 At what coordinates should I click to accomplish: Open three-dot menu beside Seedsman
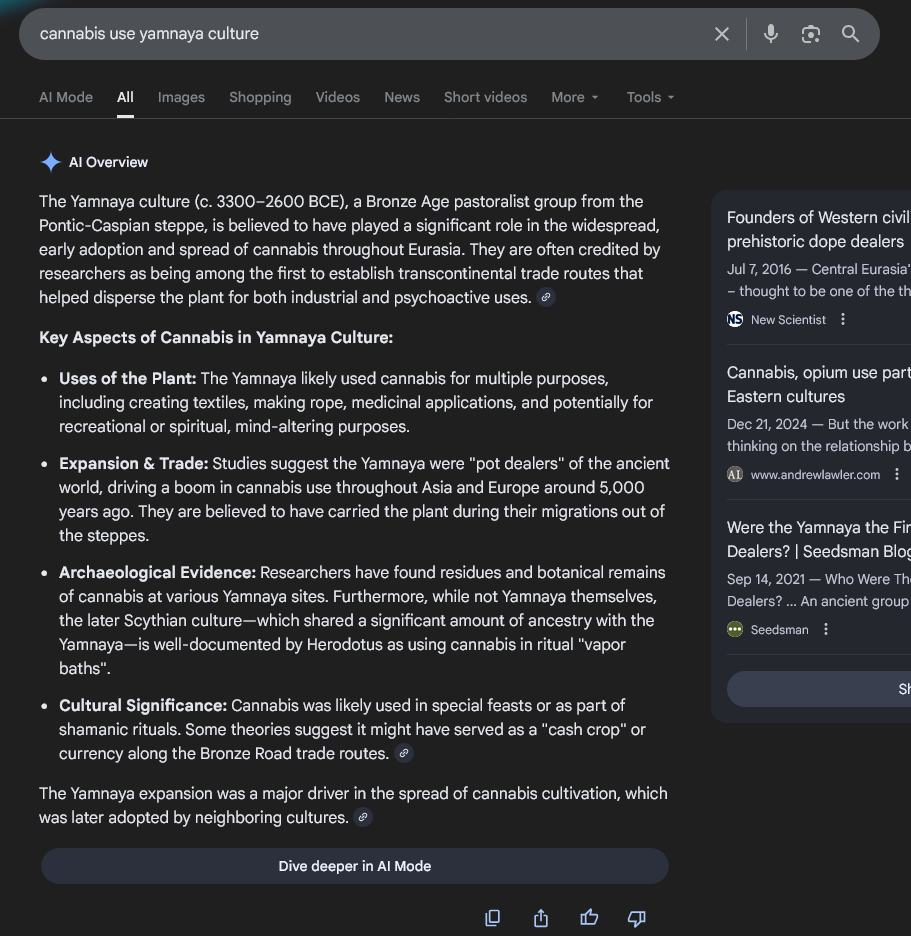click(826, 629)
